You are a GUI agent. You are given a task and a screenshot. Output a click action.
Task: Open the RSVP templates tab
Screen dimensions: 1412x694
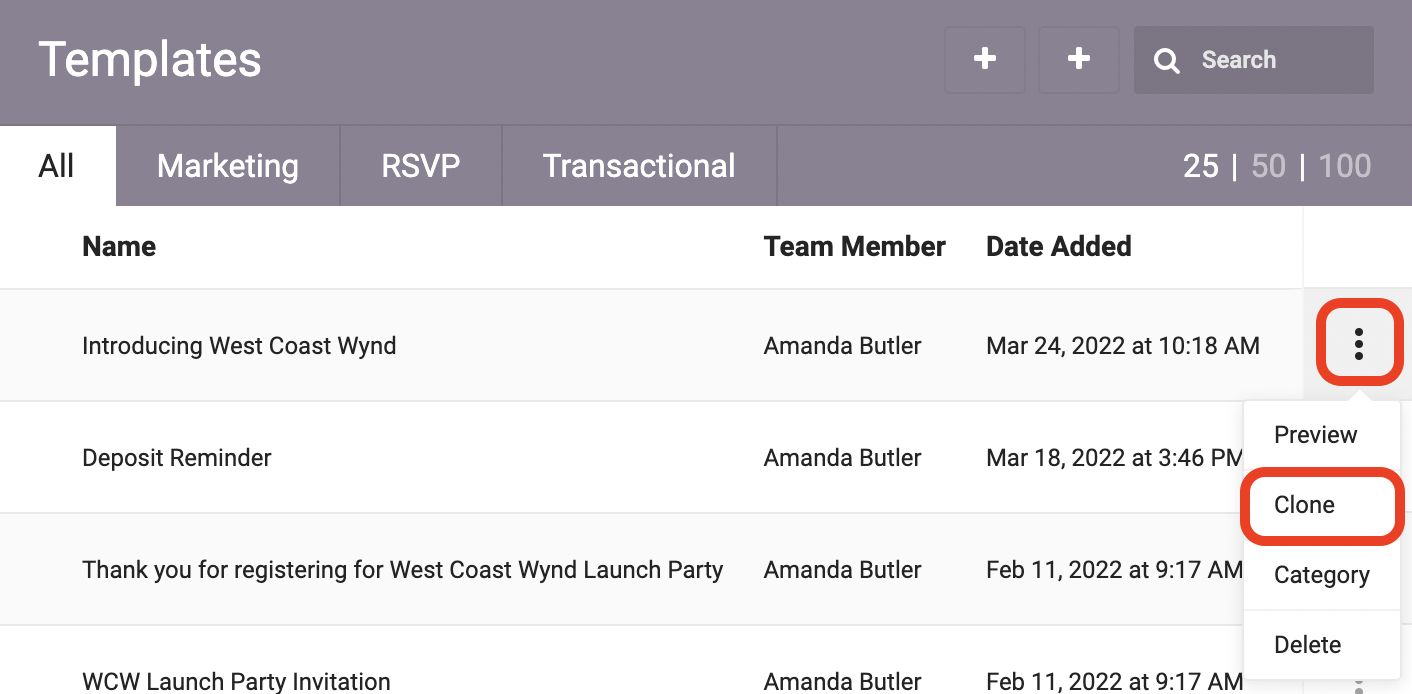pos(421,165)
